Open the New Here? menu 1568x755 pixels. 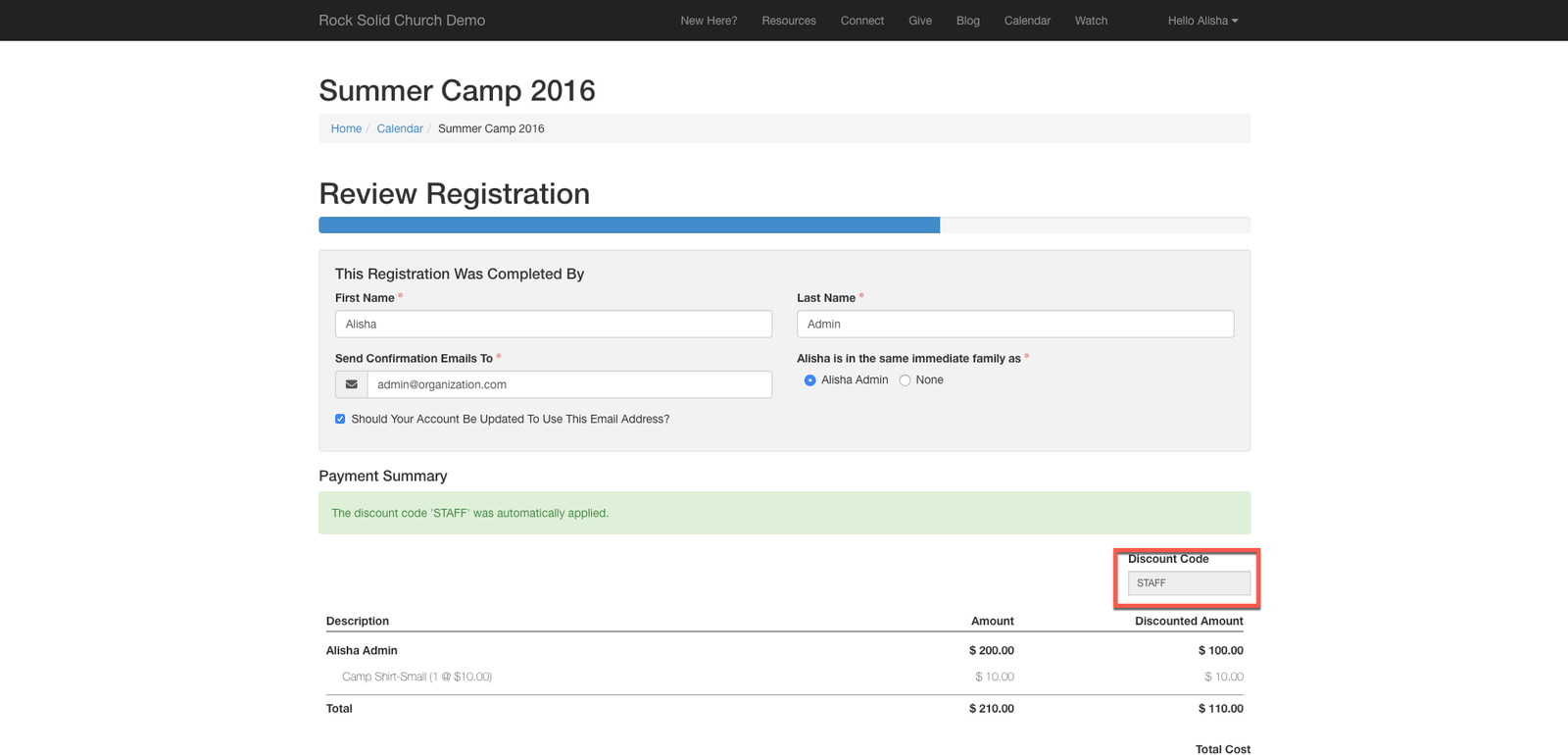pyautogui.click(x=709, y=21)
